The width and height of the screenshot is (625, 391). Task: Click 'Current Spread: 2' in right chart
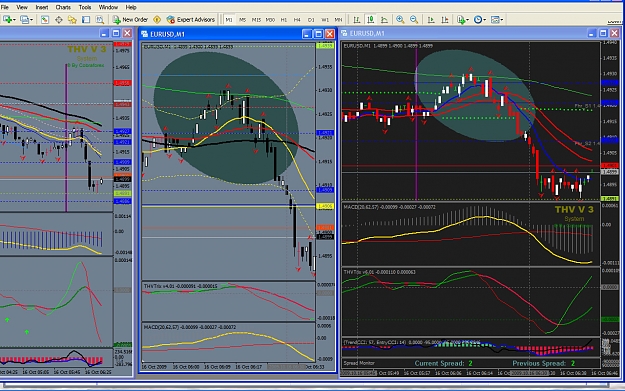click(x=443, y=363)
